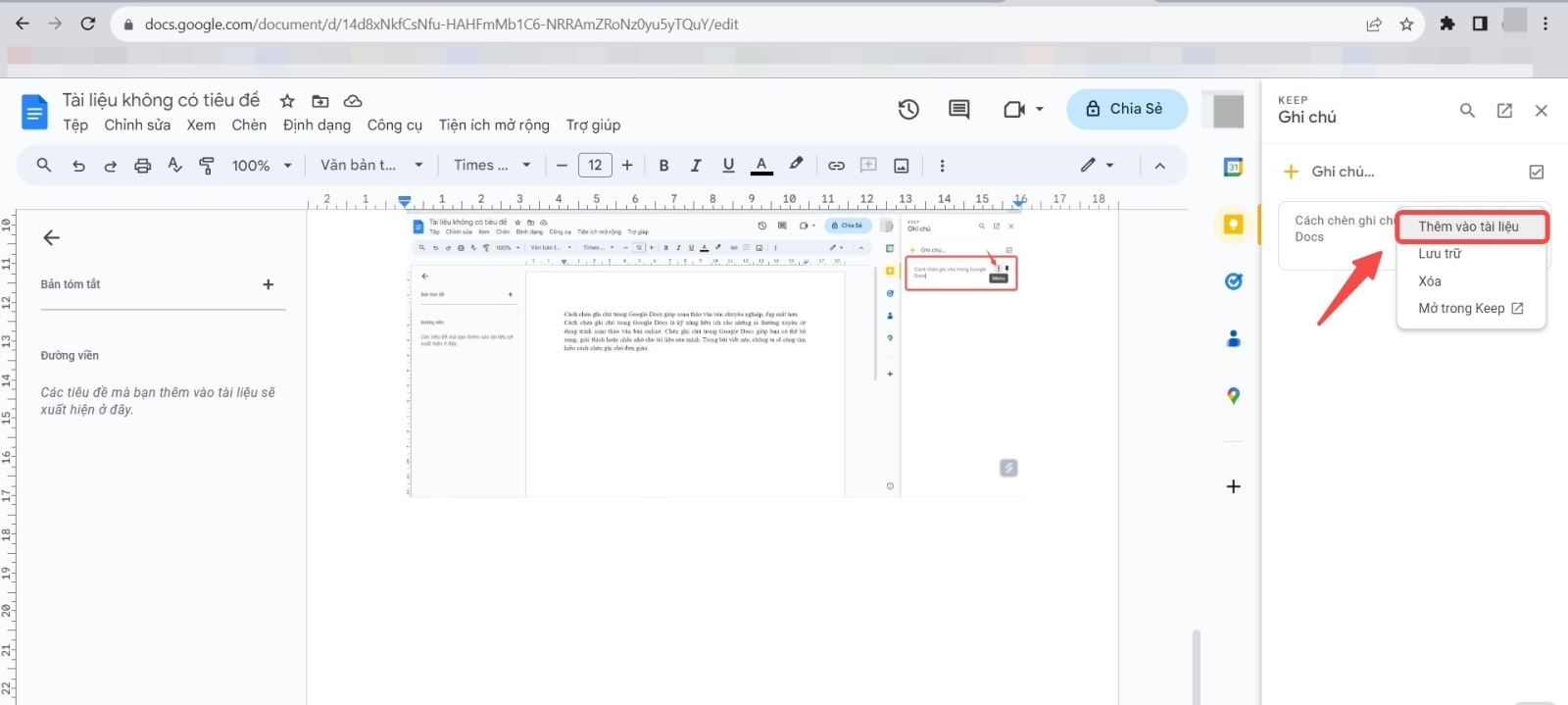
Task: Star the document with the star icon
Action: pyautogui.click(x=287, y=101)
